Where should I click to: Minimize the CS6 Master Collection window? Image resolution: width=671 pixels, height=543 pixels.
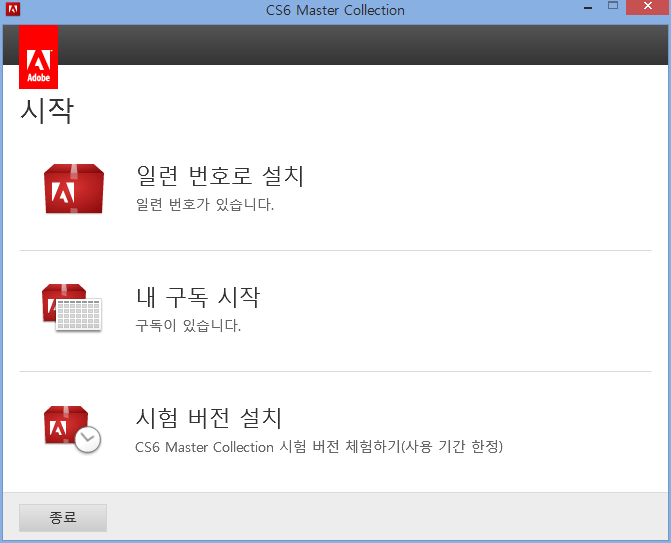point(588,7)
